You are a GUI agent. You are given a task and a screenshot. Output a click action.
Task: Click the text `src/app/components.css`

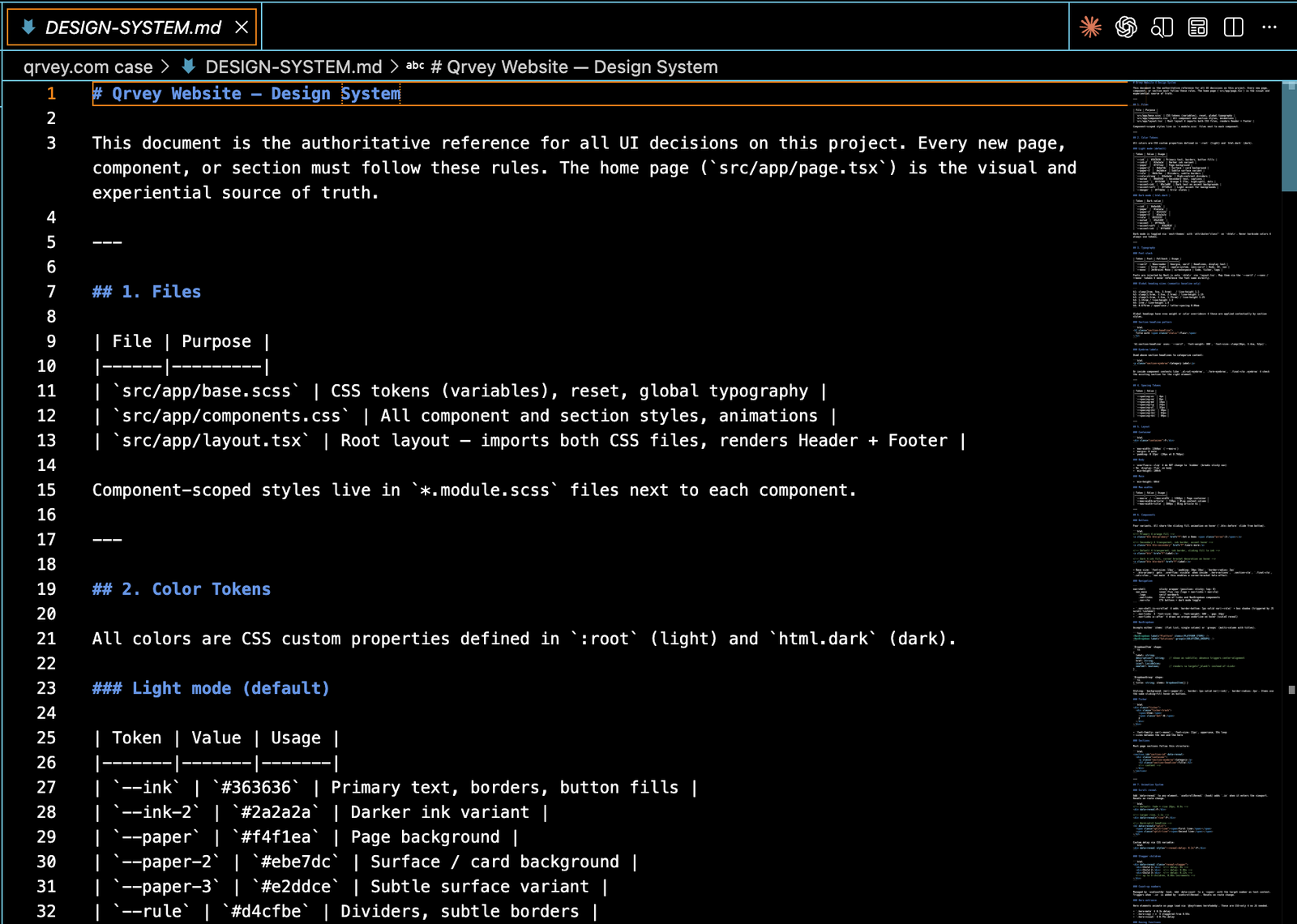coord(231,416)
